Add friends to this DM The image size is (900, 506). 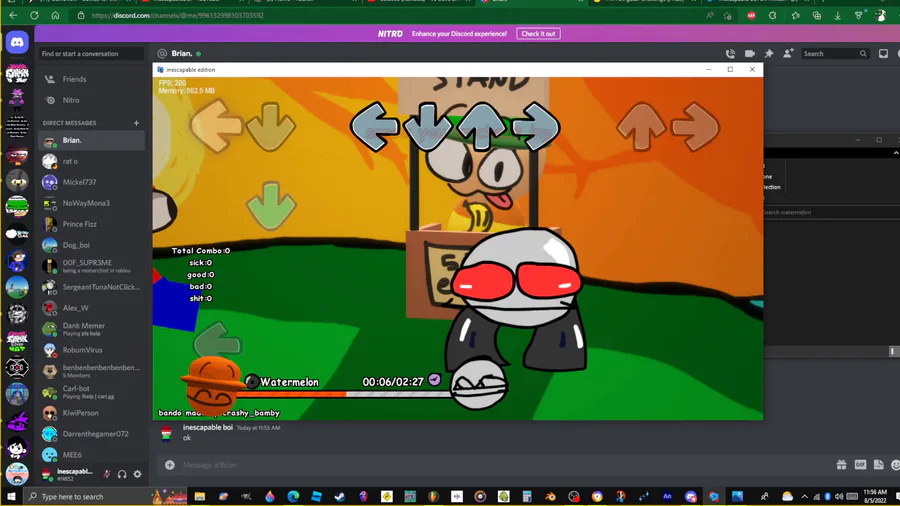coord(788,53)
